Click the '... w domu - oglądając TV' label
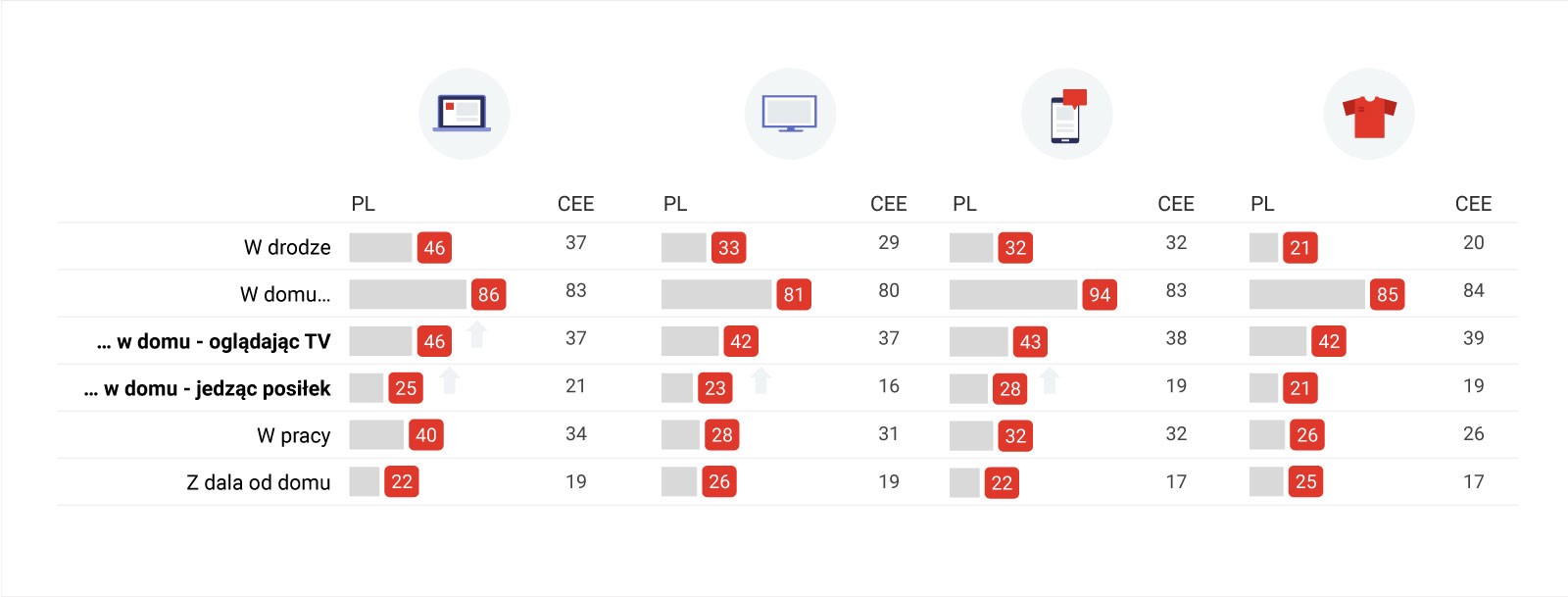Screen dimensions: 1568x597 (214, 341)
